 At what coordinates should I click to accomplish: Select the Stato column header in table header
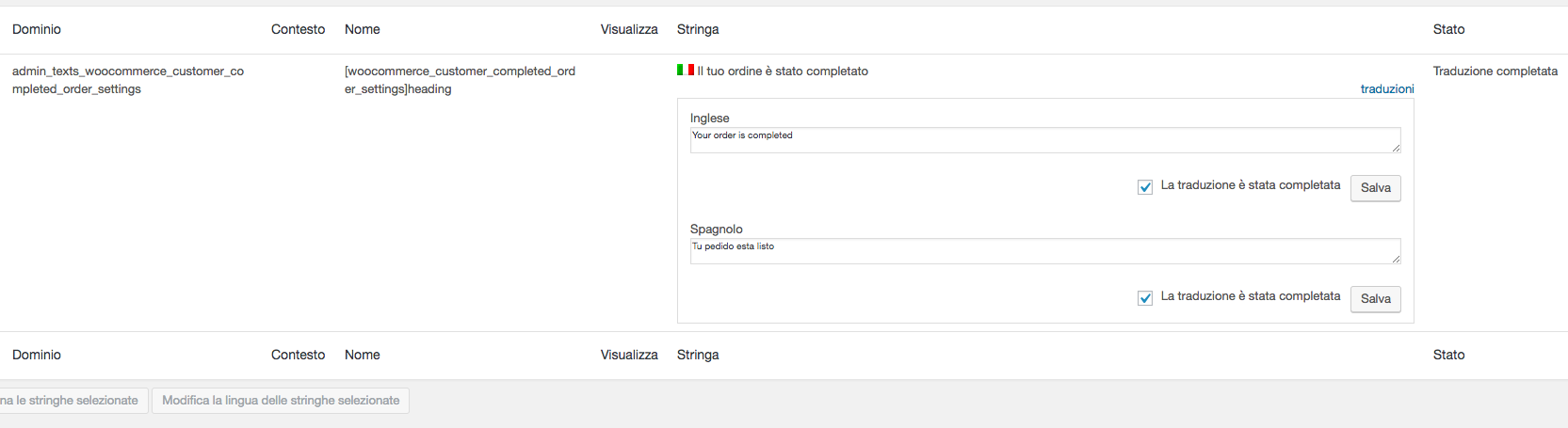(x=1448, y=29)
